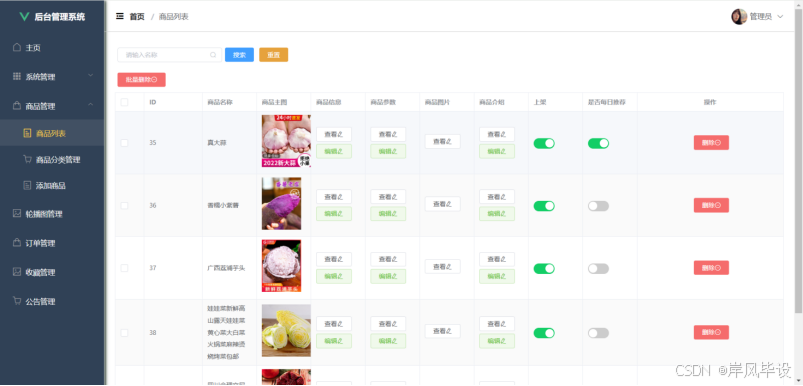Open the taro product thumbnail image
The height and width of the screenshot is (386, 803).
[282, 266]
